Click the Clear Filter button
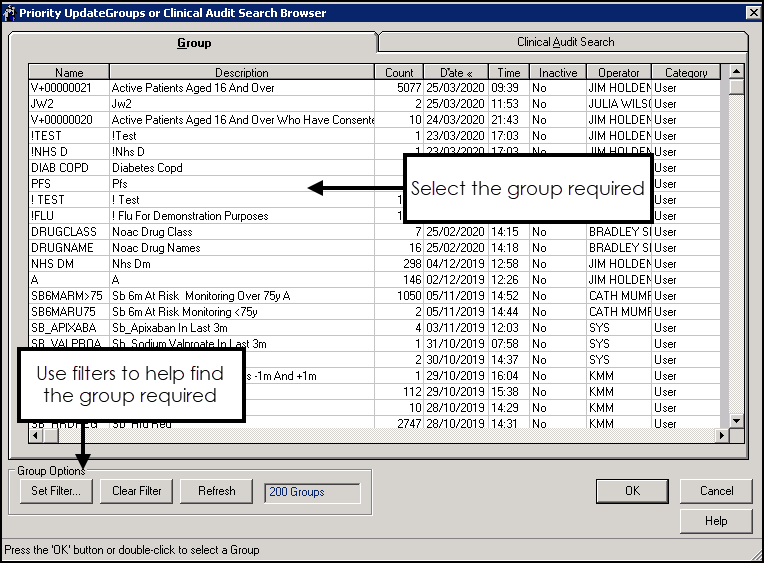This screenshot has height=563, width=764. tap(138, 491)
